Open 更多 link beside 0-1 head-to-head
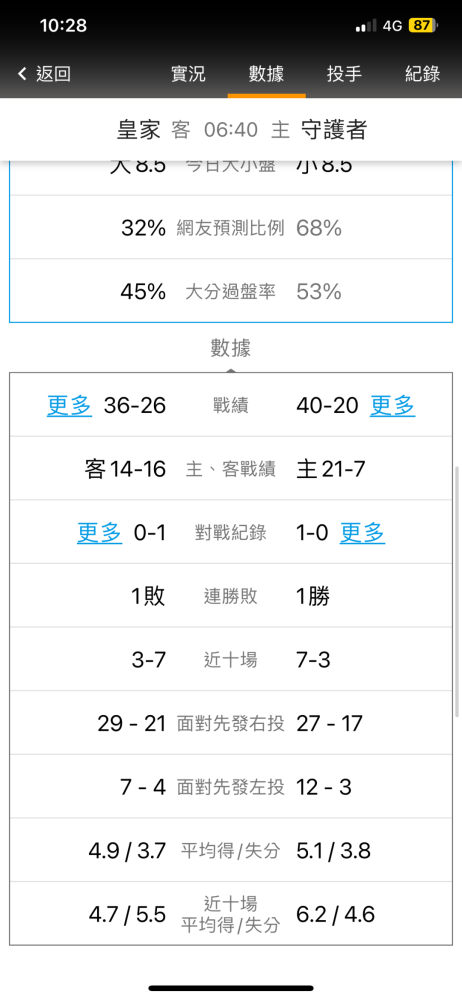Viewport: 462px width, 1000px height. [100, 533]
